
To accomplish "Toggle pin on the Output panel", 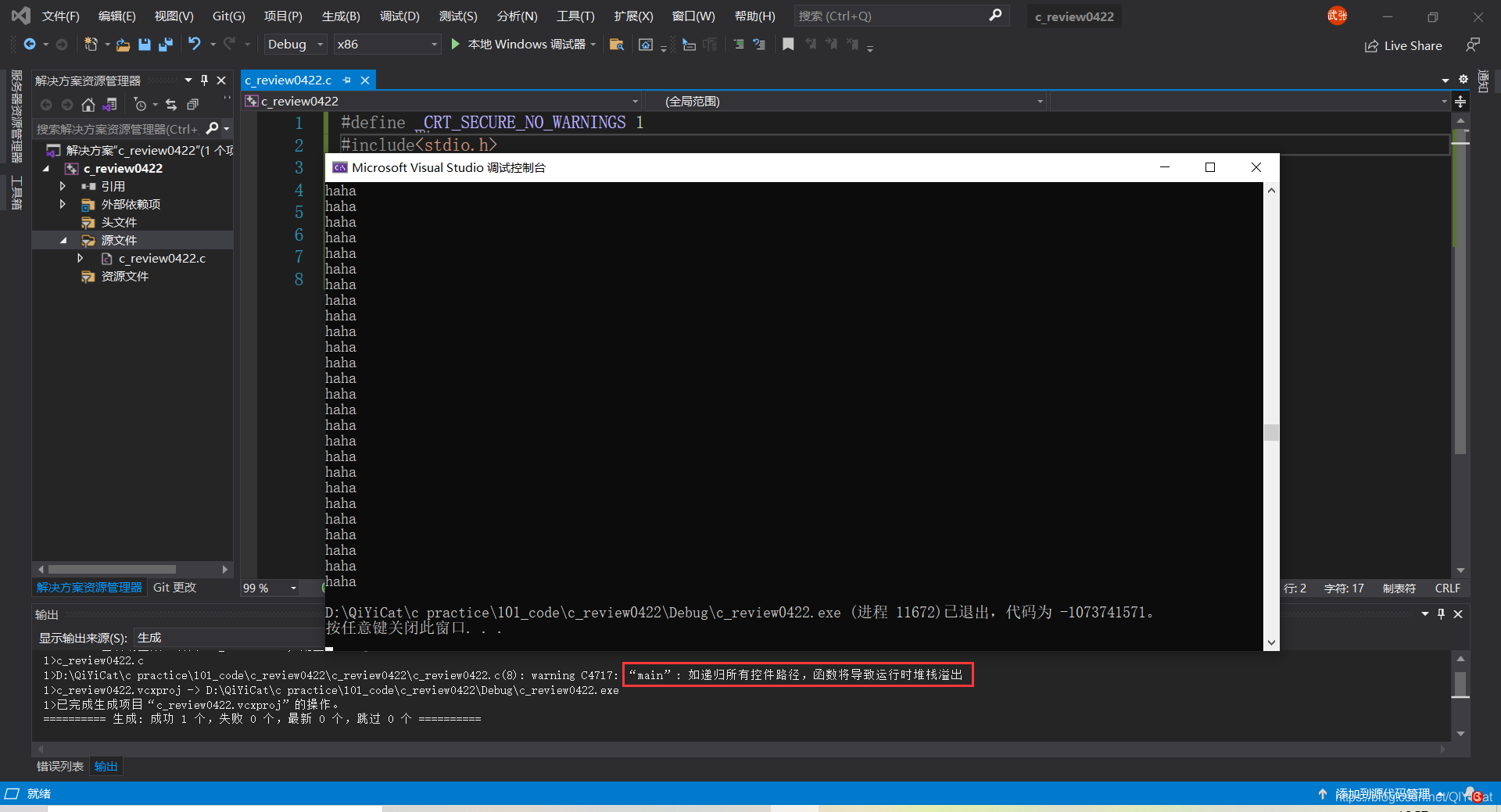I will click(x=1441, y=614).
